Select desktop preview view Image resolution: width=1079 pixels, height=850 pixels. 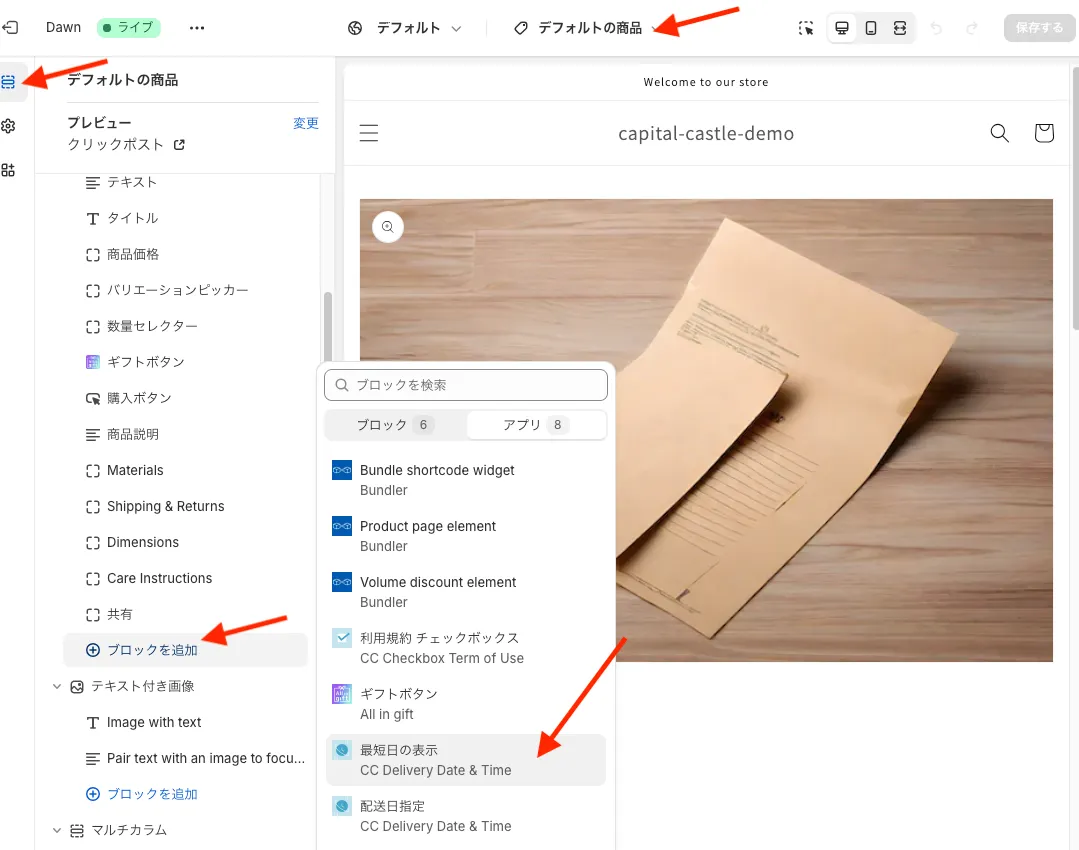click(x=843, y=28)
